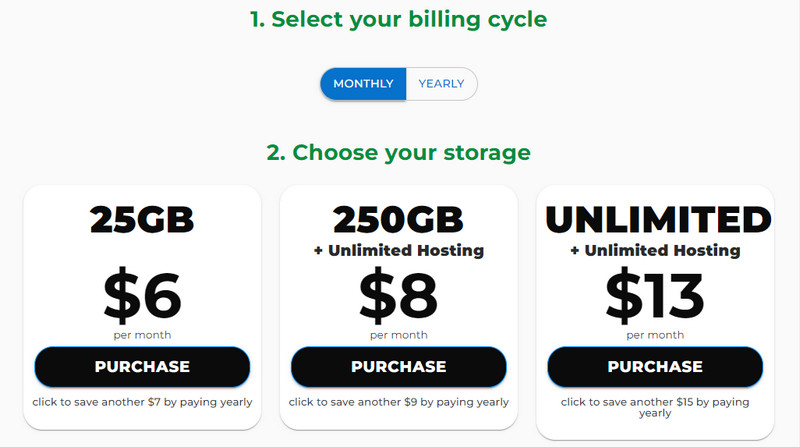Click the save another $15 yearly link
The image size is (800, 447).
[655, 407]
